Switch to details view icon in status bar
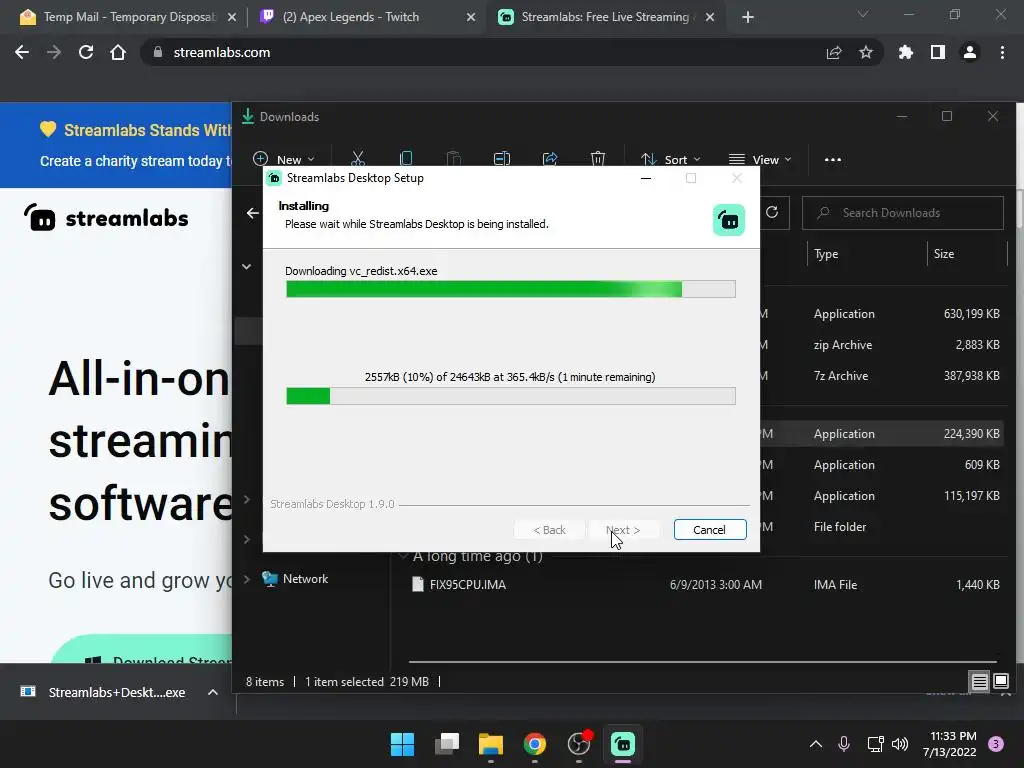Image resolution: width=1024 pixels, height=768 pixels. (x=980, y=682)
